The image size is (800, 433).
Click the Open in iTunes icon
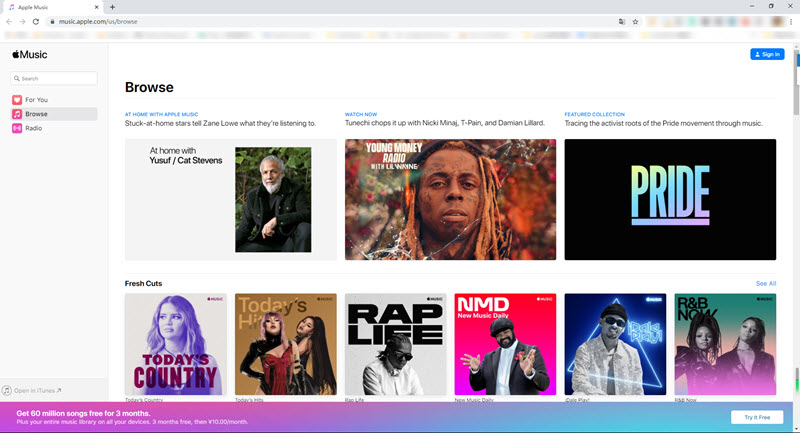click(7, 391)
